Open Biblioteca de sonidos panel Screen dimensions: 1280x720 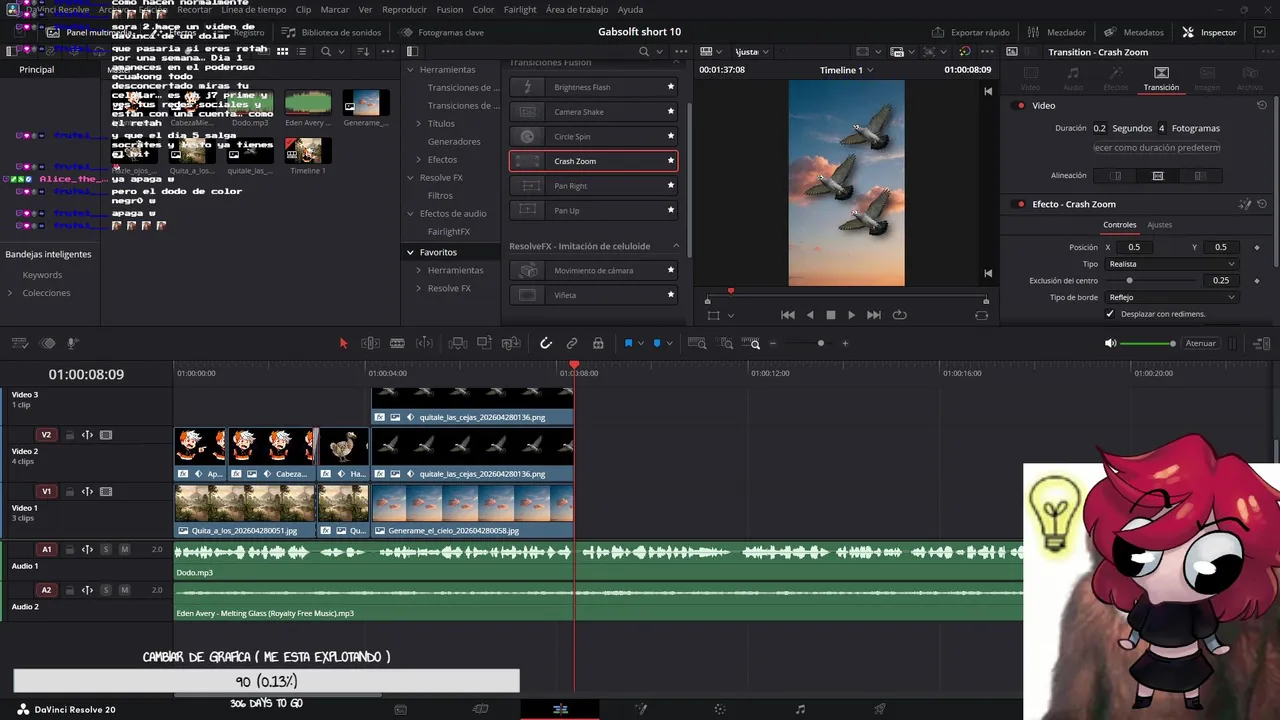[332, 32]
